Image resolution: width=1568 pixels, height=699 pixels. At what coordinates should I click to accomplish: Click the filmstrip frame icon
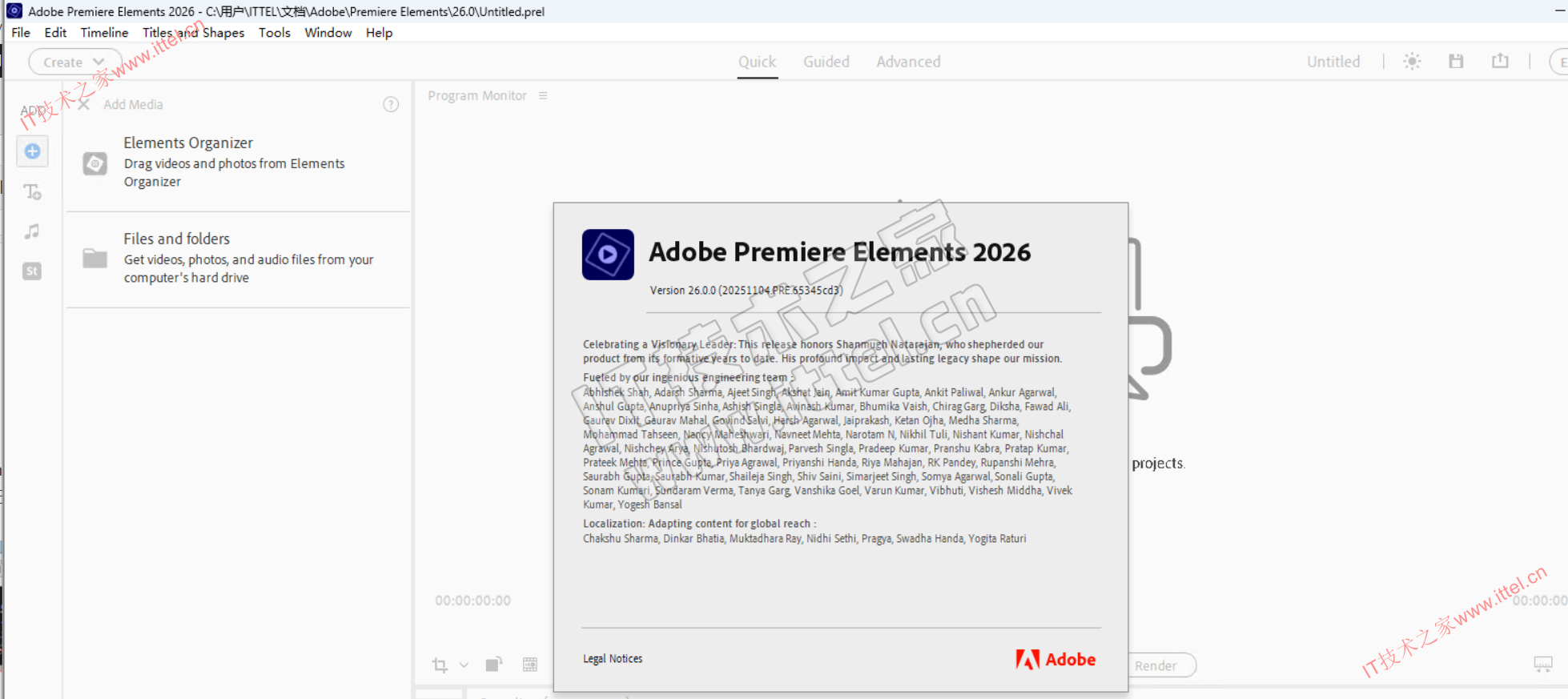click(x=530, y=665)
